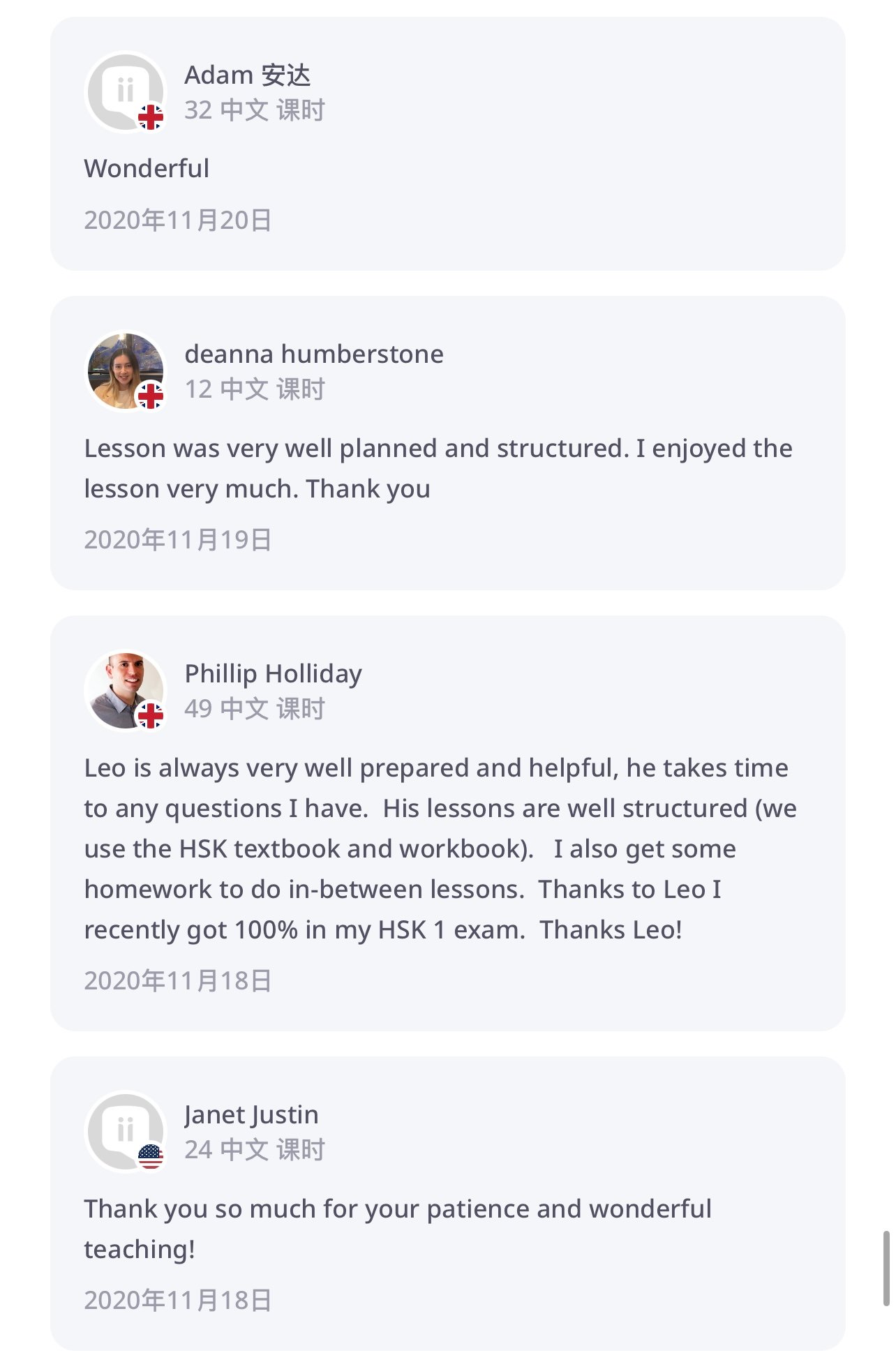Click the UK flag on deanna's avatar
The image size is (896, 1369).
tap(150, 396)
